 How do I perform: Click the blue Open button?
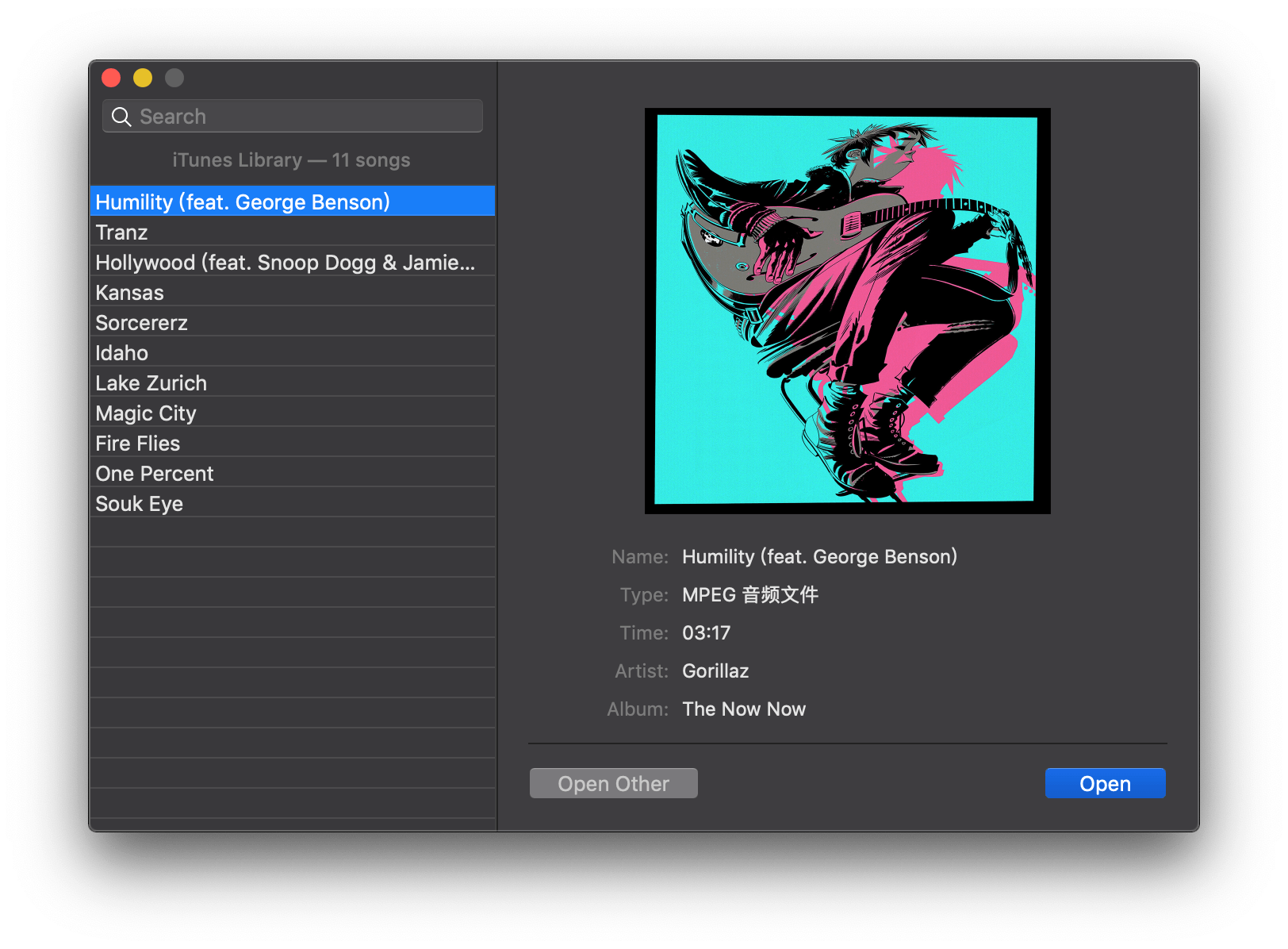click(x=1105, y=783)
